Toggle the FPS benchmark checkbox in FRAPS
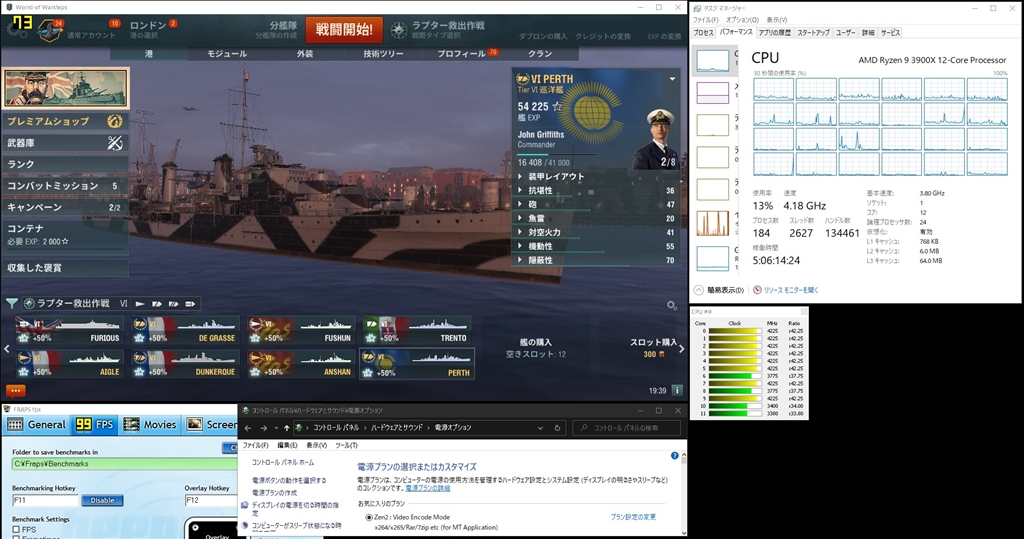1024x539 pixels. [x=16, y=529]
